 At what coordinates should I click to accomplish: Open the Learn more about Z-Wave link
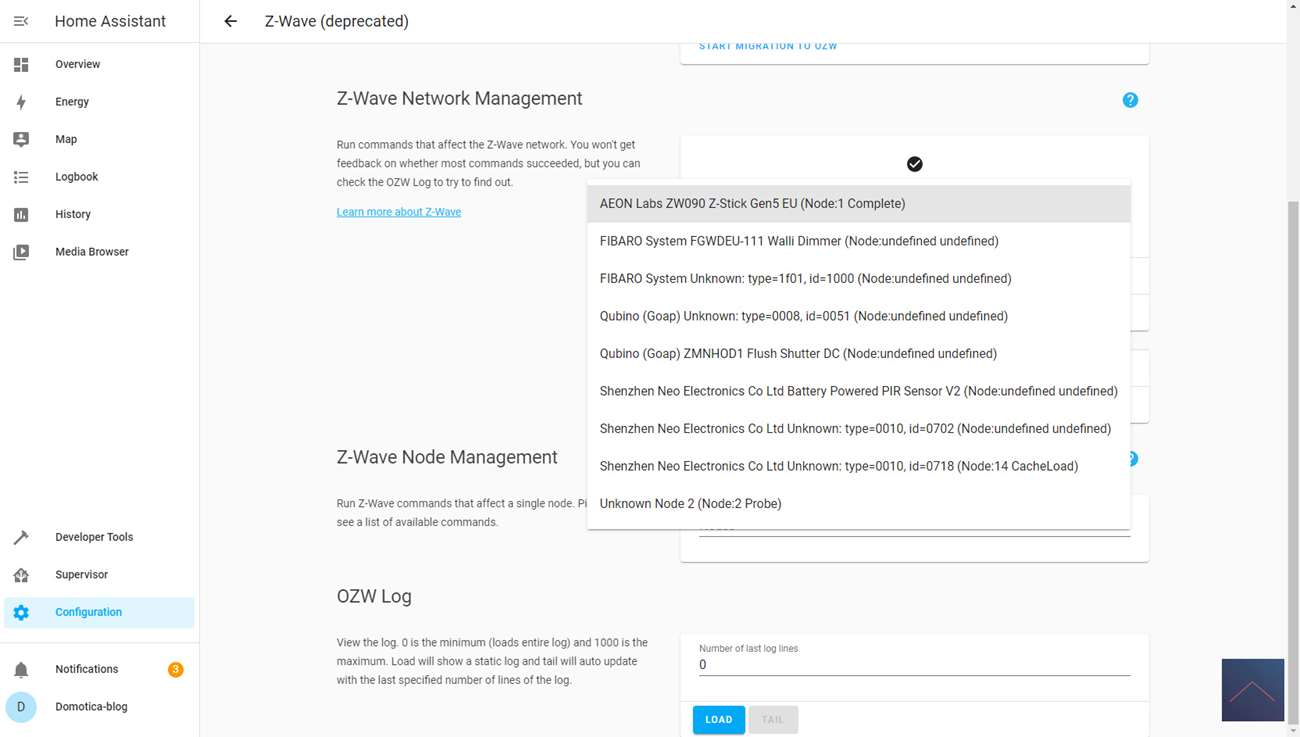[x=398, y=212]
